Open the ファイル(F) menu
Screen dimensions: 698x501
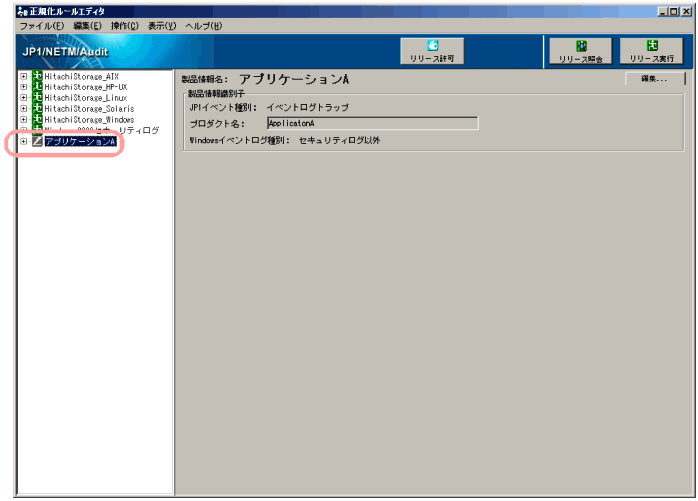pos(42,26)
